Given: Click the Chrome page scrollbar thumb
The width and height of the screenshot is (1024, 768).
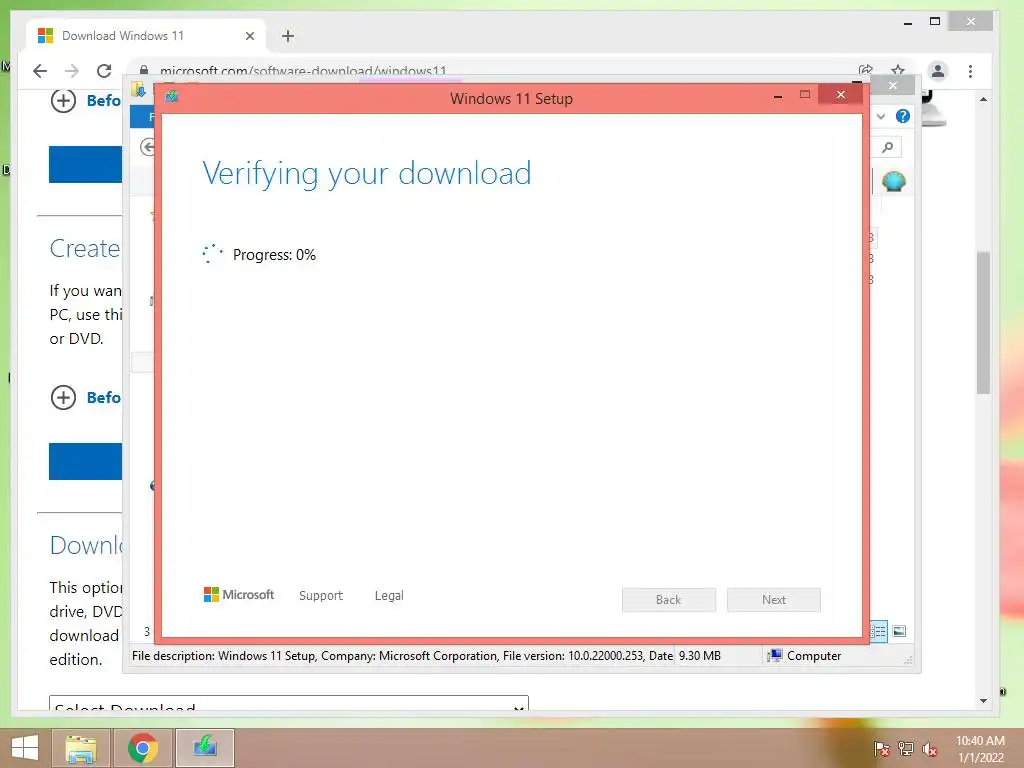Looking at the screenshot, I should 984,323.
